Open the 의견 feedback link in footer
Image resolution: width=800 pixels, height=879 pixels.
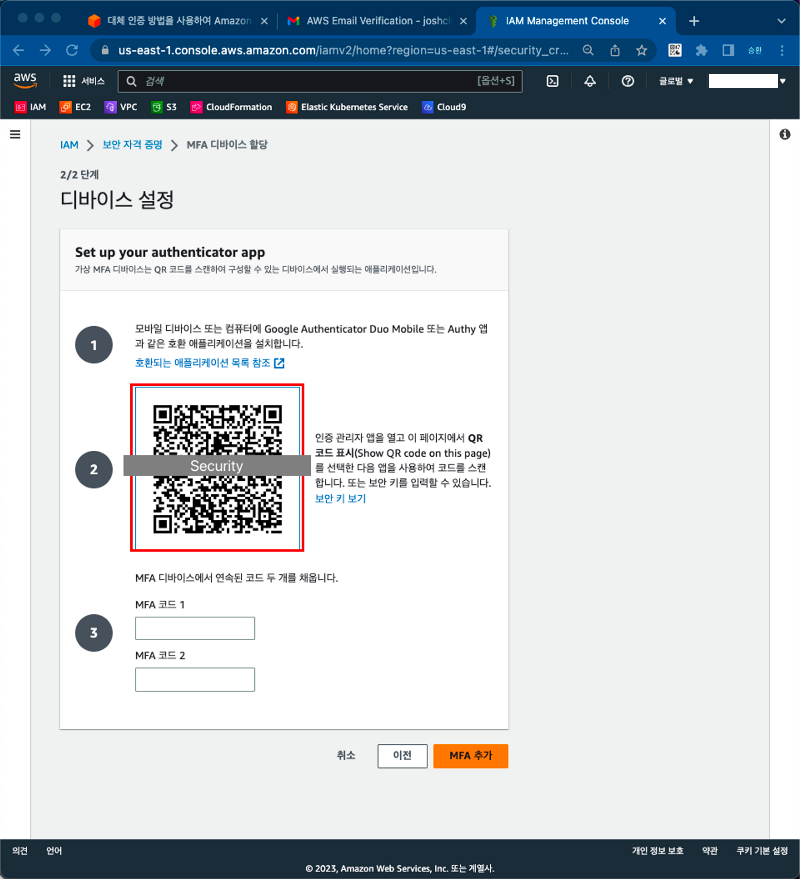(x=20, y=850)
